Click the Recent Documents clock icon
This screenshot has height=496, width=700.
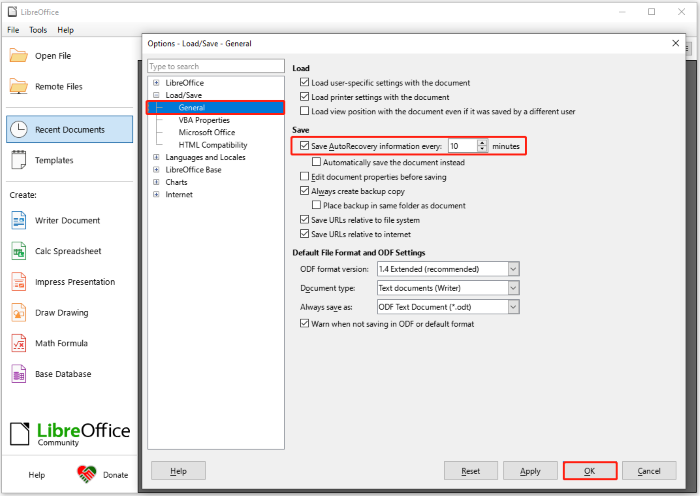tap(19, 129)
